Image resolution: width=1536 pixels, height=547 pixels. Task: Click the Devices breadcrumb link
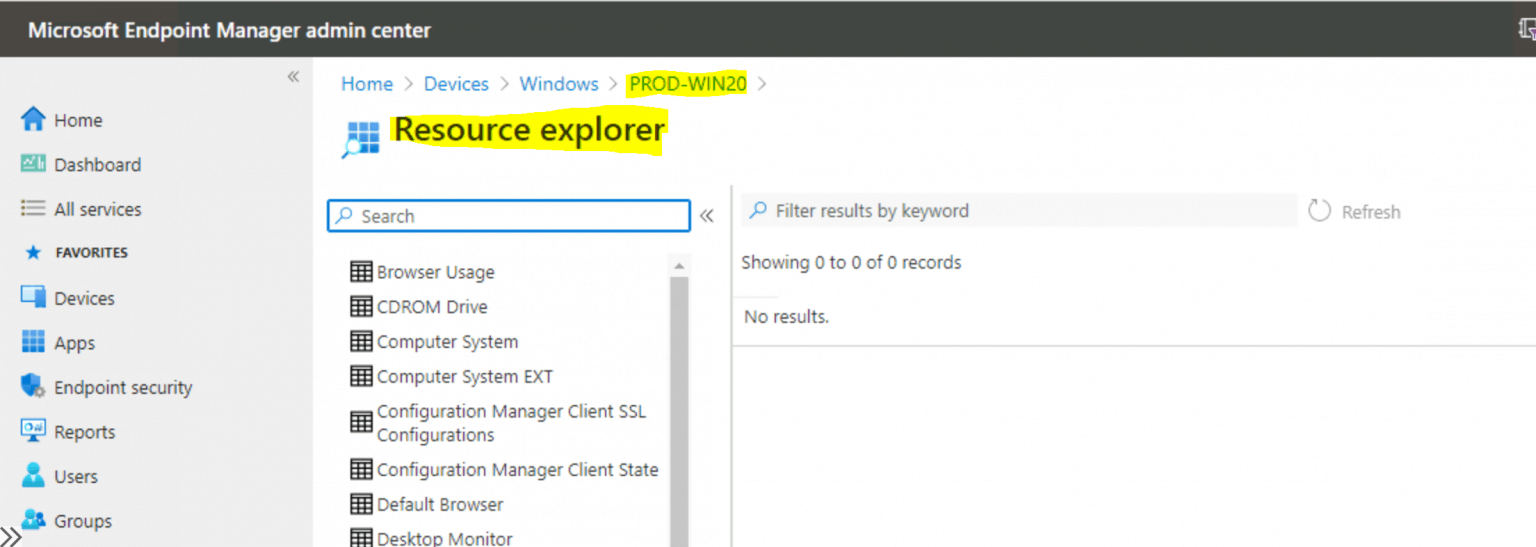pyautogui.click(x=456, y=84)
